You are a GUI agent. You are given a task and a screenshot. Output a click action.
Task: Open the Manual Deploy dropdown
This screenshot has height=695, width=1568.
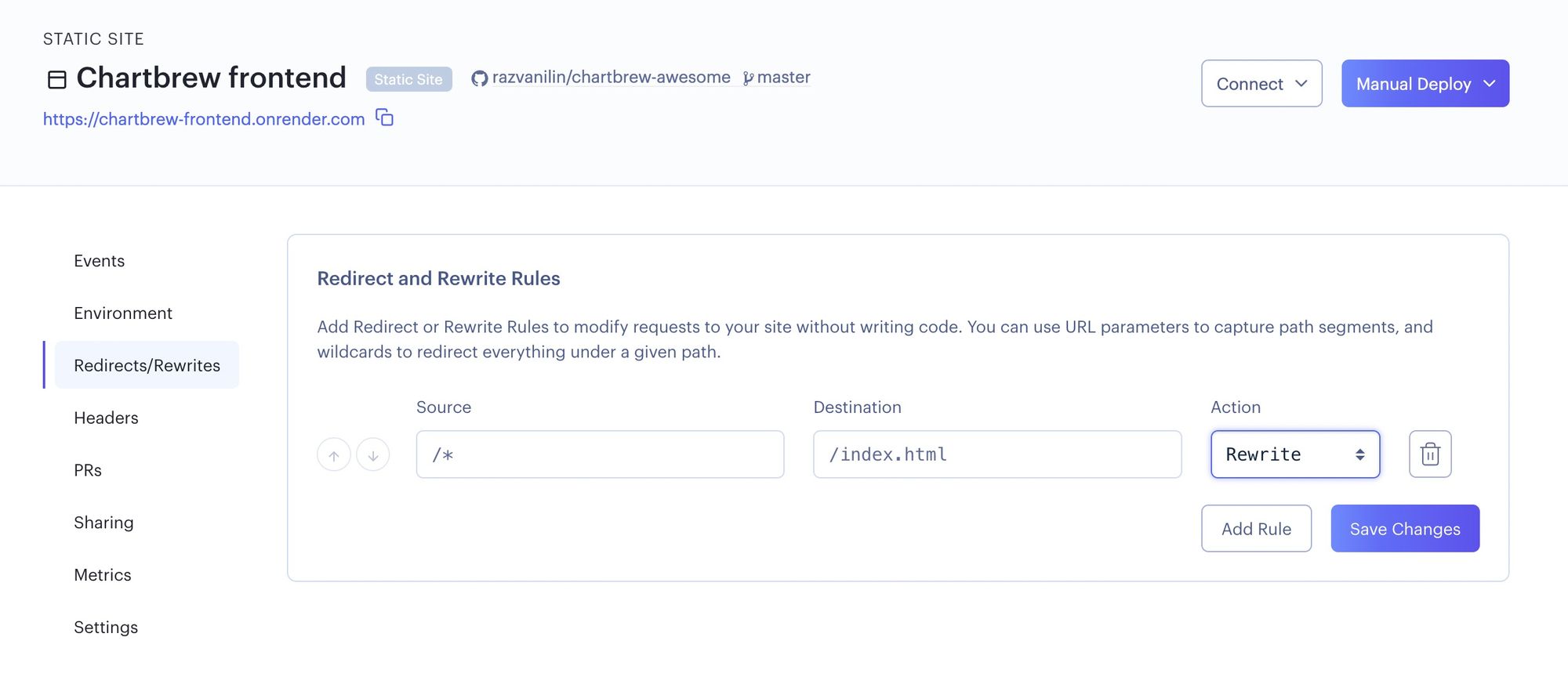1425,83
